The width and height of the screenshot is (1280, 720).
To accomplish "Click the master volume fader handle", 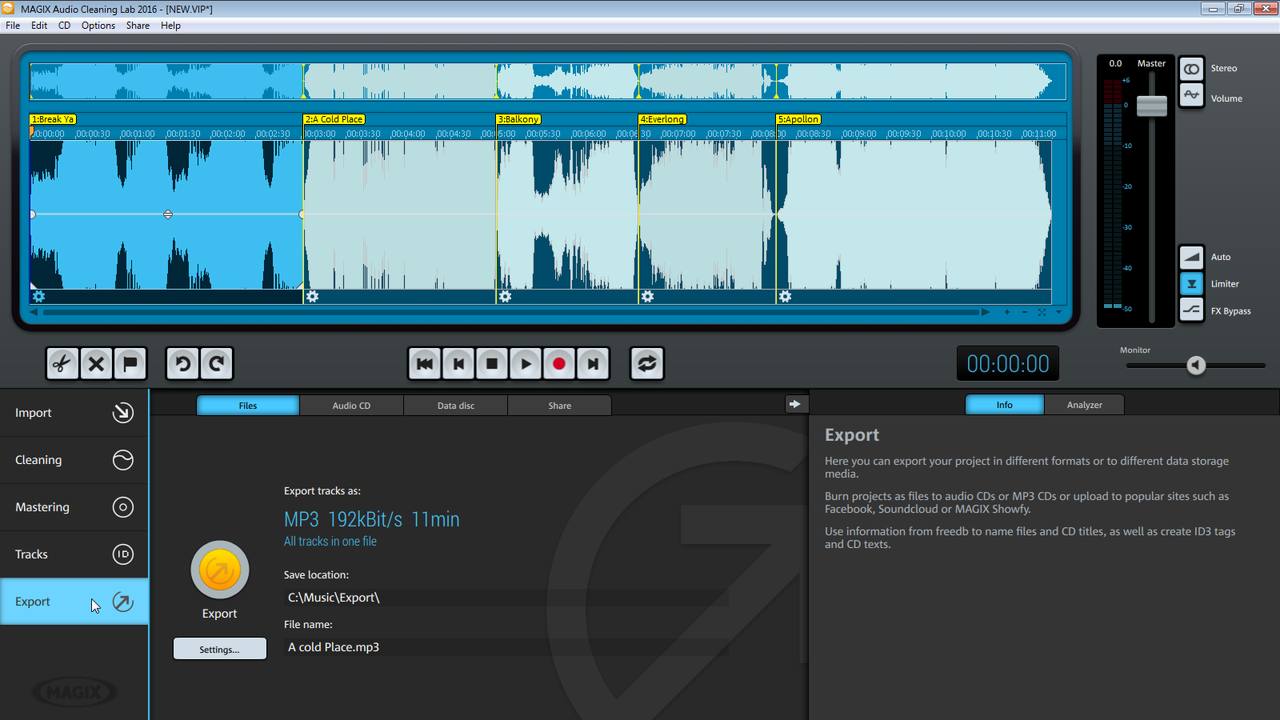I will [1152, 105].
